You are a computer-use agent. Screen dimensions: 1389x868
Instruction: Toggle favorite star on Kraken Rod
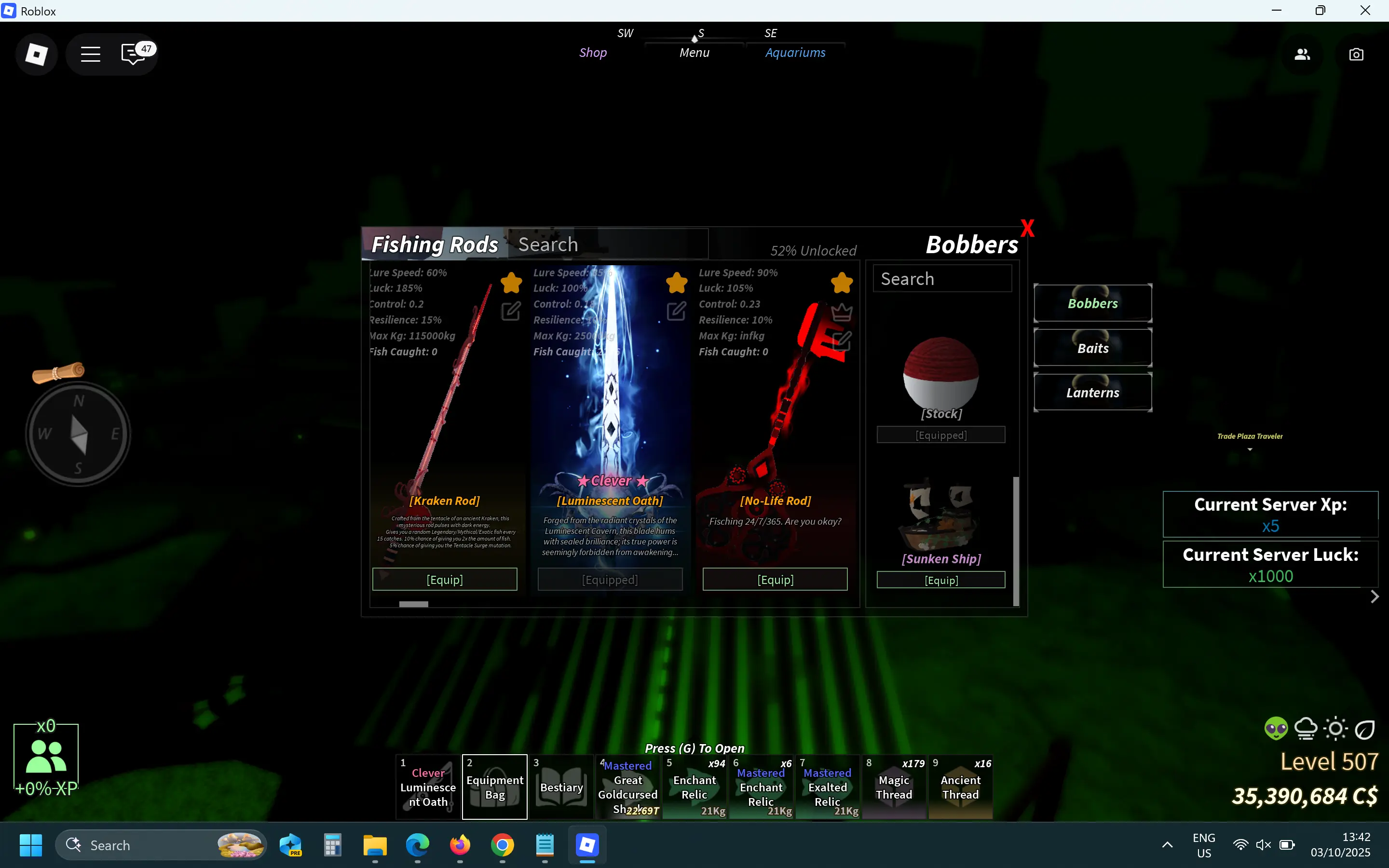coord(511,283)
